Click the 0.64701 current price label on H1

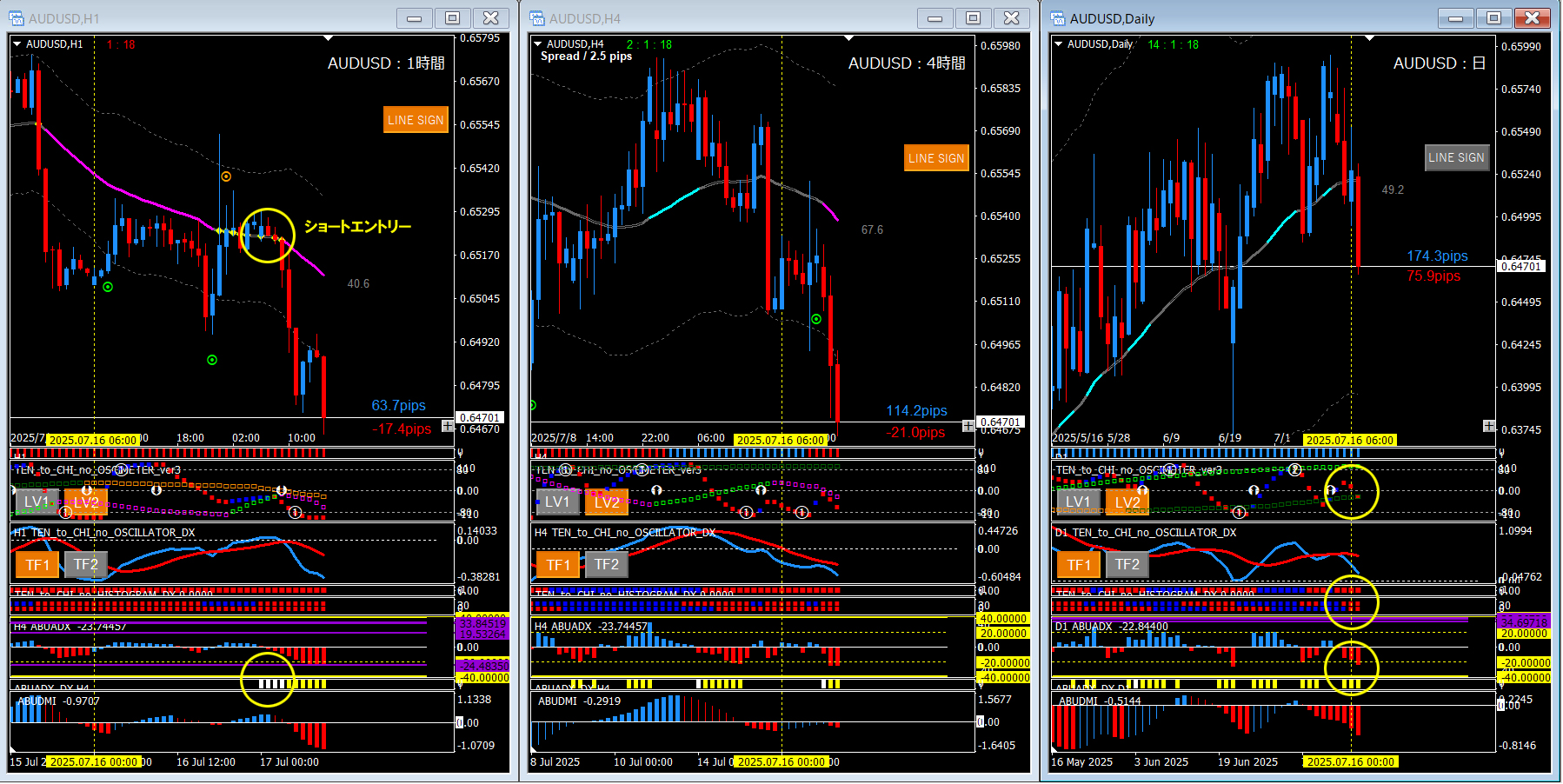pyautogui.click(x=479, y=418)
